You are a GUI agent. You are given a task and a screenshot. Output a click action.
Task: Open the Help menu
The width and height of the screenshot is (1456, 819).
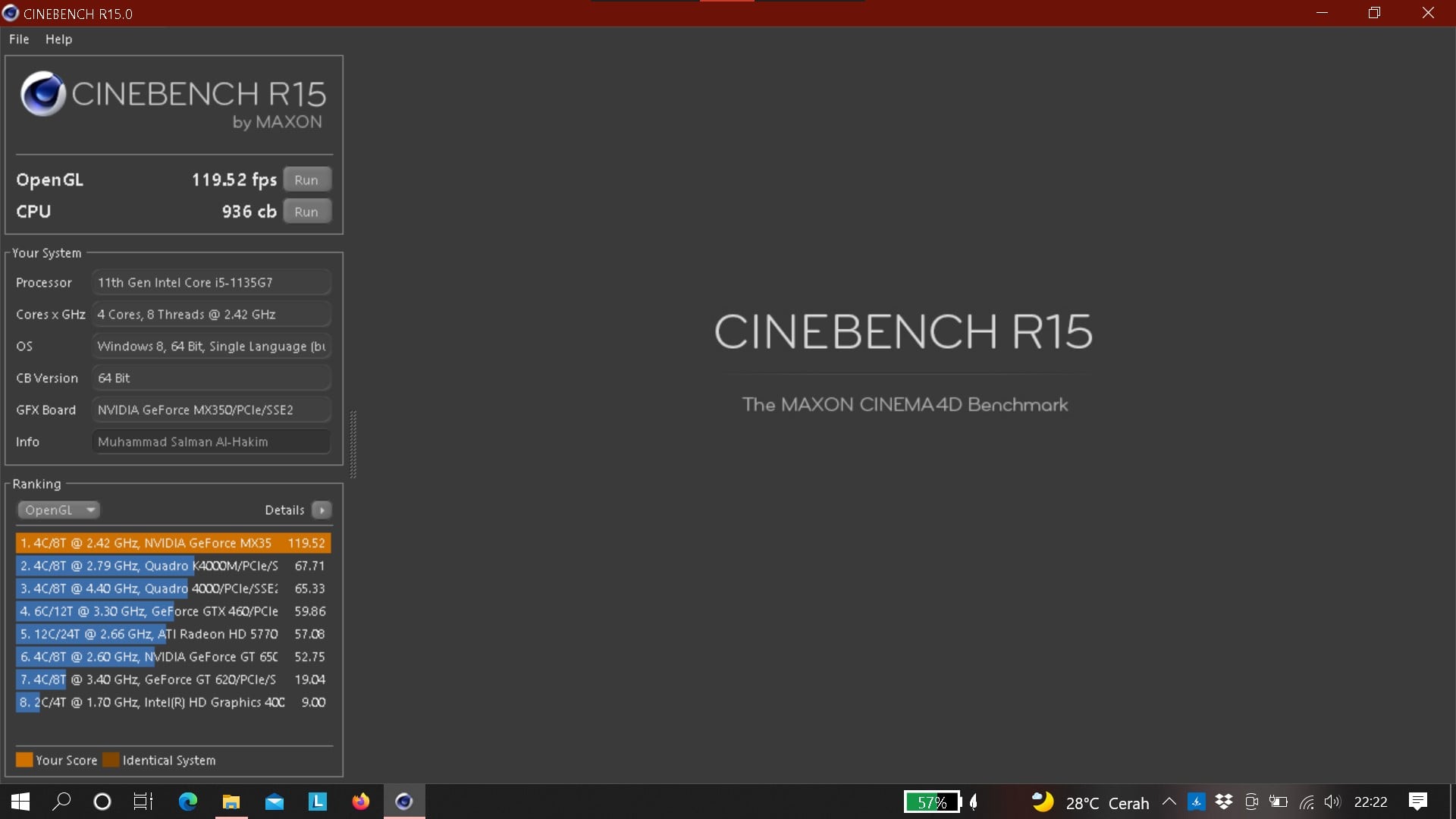(x=58, y=39)
